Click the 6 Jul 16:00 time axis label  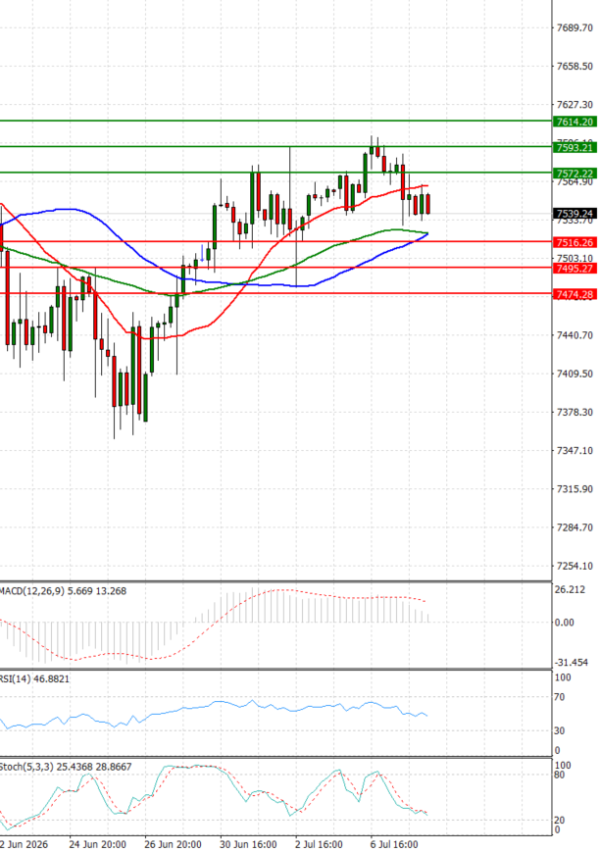pyautogui.click(x=394, y=844)
